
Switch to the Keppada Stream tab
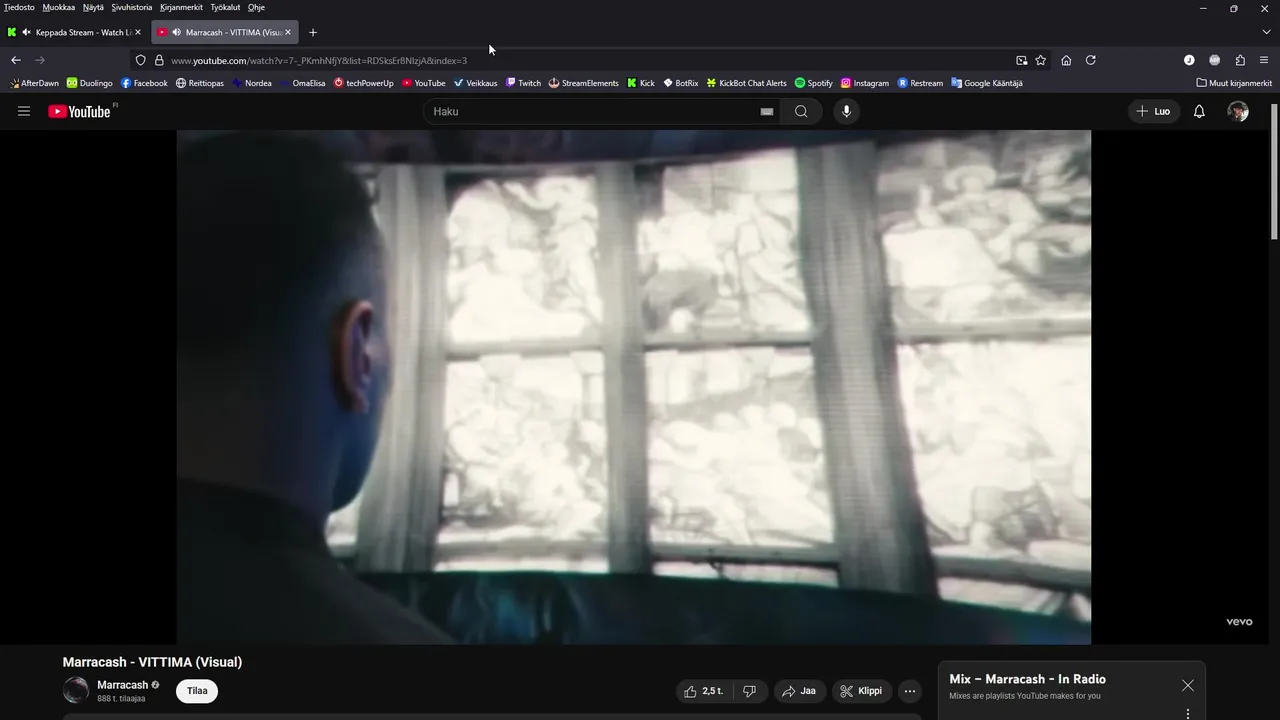click(x=75, y=32)
